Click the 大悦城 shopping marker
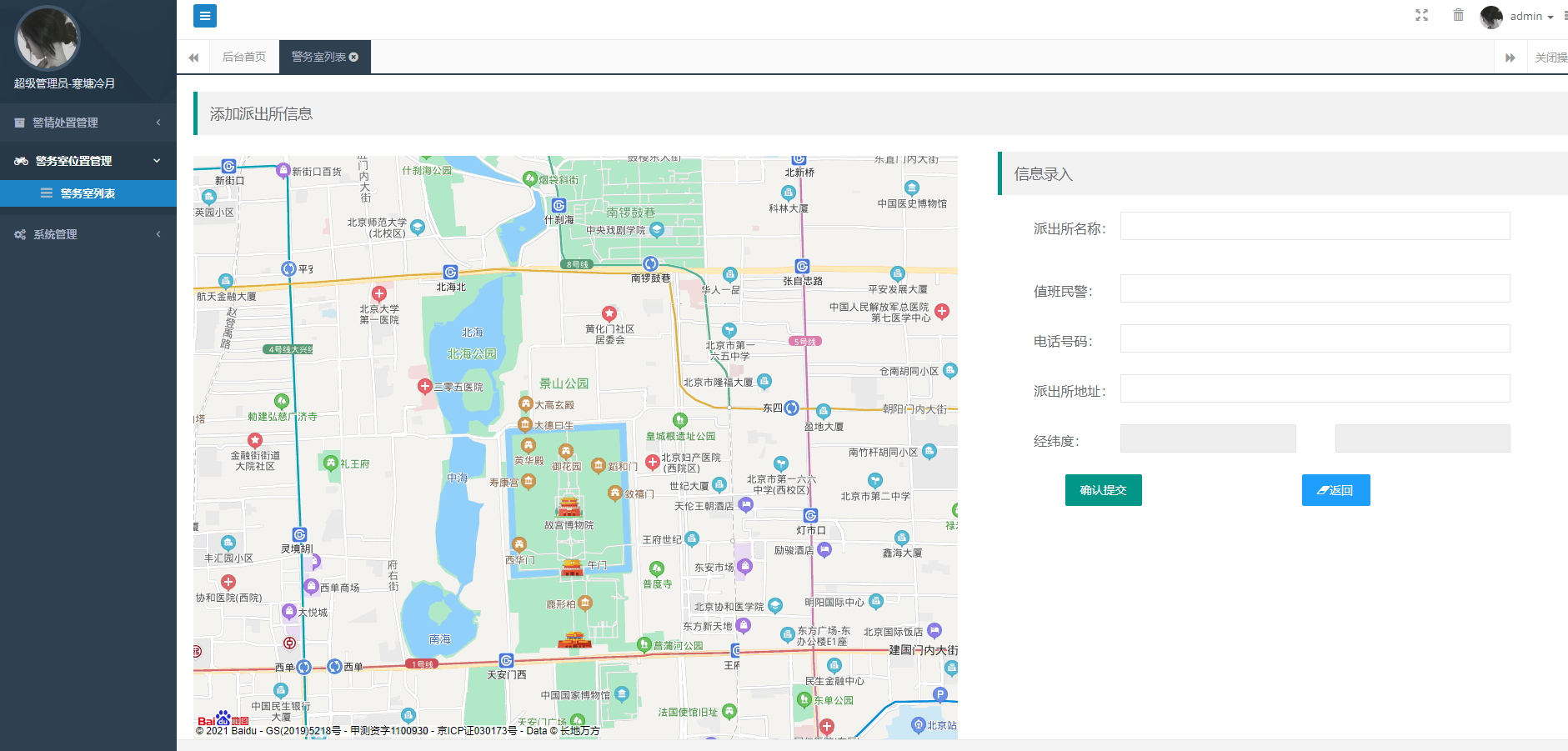 289,611
